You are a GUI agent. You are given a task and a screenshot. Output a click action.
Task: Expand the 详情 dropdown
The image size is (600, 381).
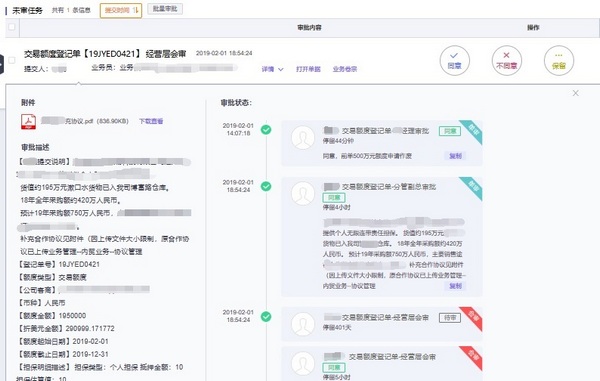(x=272, y=69)
